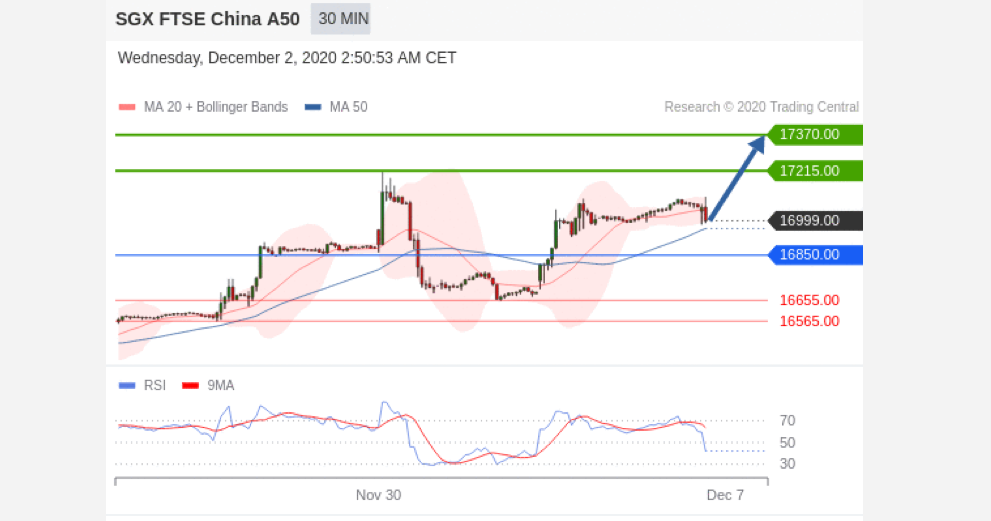Click the 16655.00 red support value
Screen dimensions: 991x521
tap(810, 300)
